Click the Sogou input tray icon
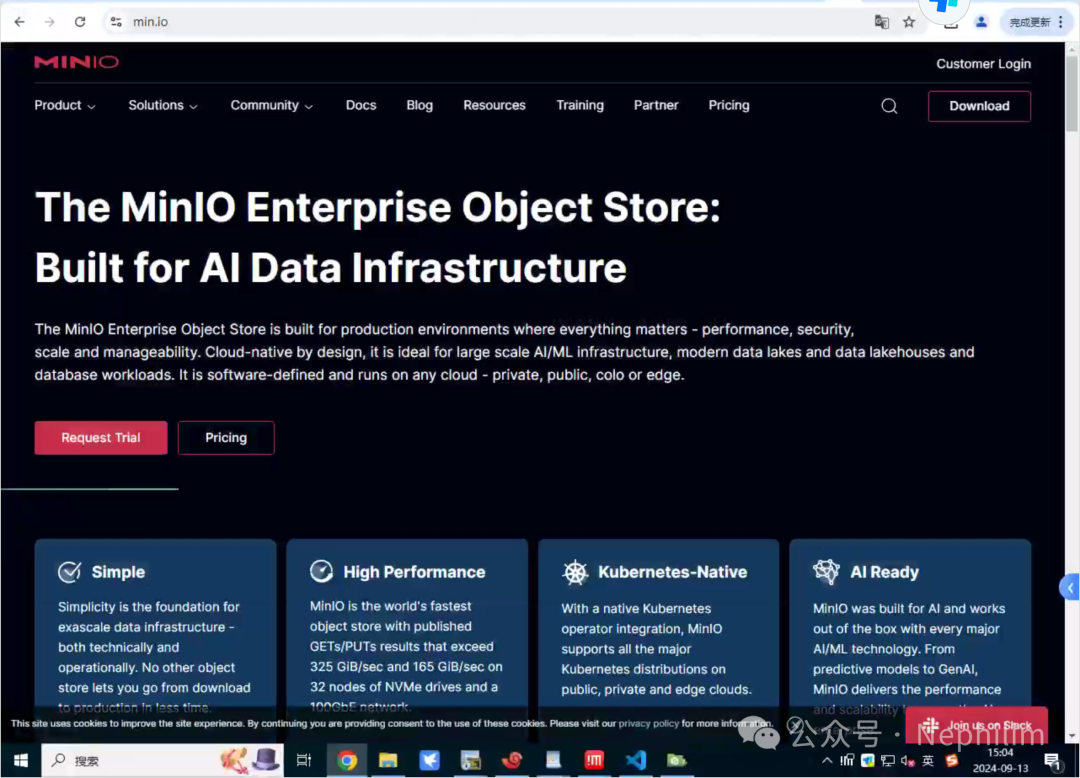 click(952, 760)
